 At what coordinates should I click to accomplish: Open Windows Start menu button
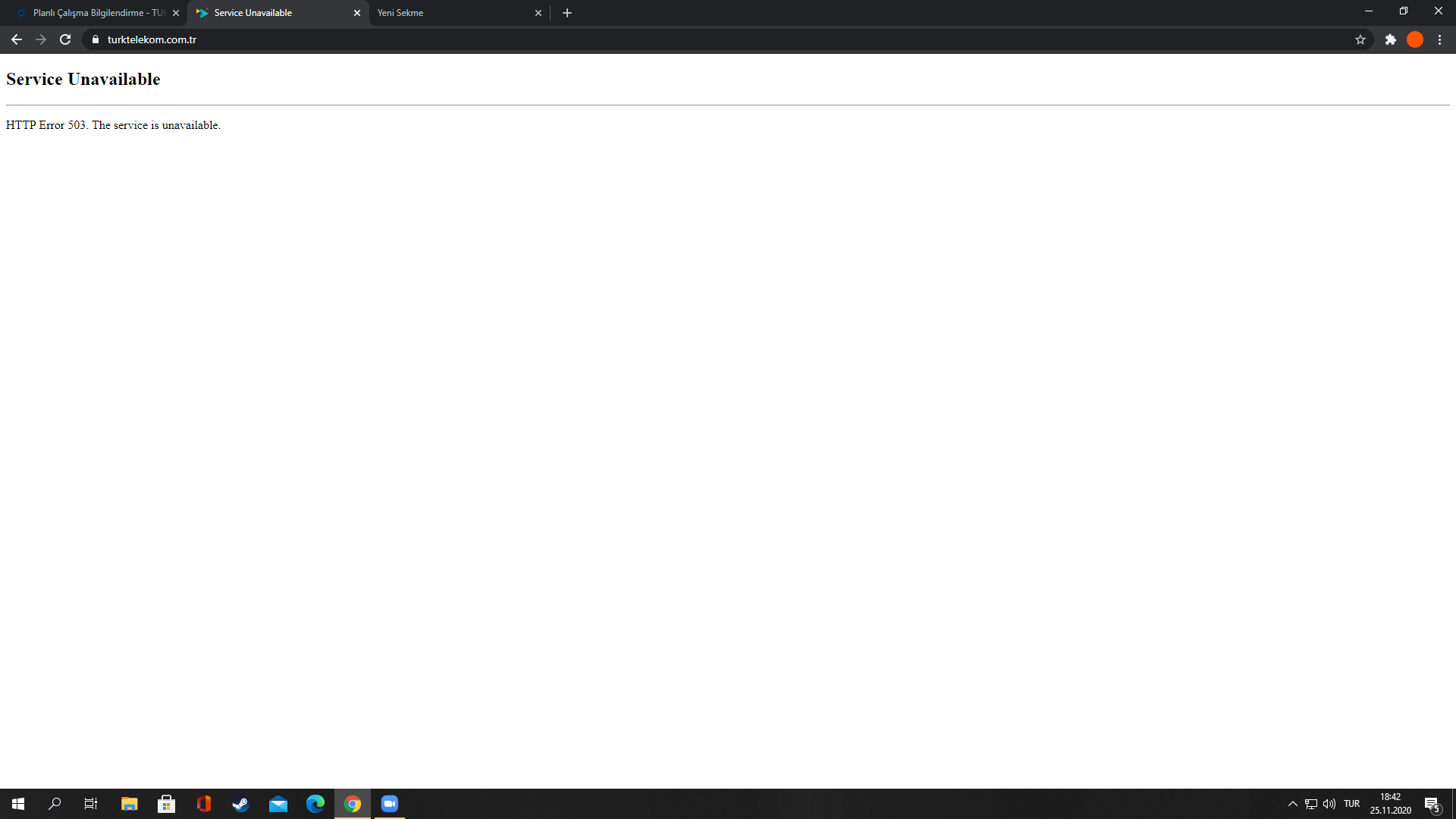(18, 803)
